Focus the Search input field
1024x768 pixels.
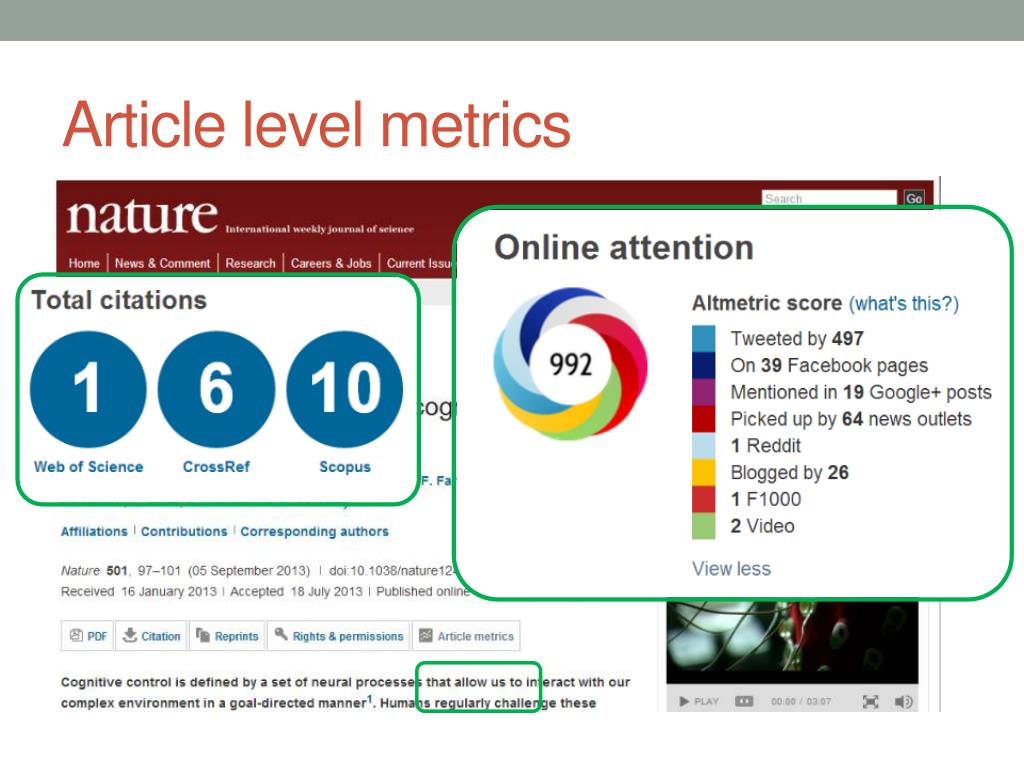[829, 199]
